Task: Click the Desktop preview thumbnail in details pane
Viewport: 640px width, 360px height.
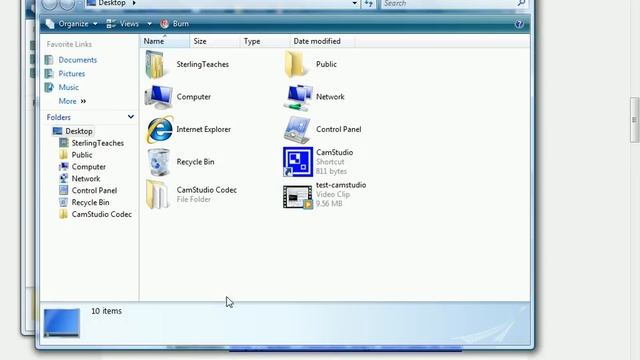Action: 62,323
